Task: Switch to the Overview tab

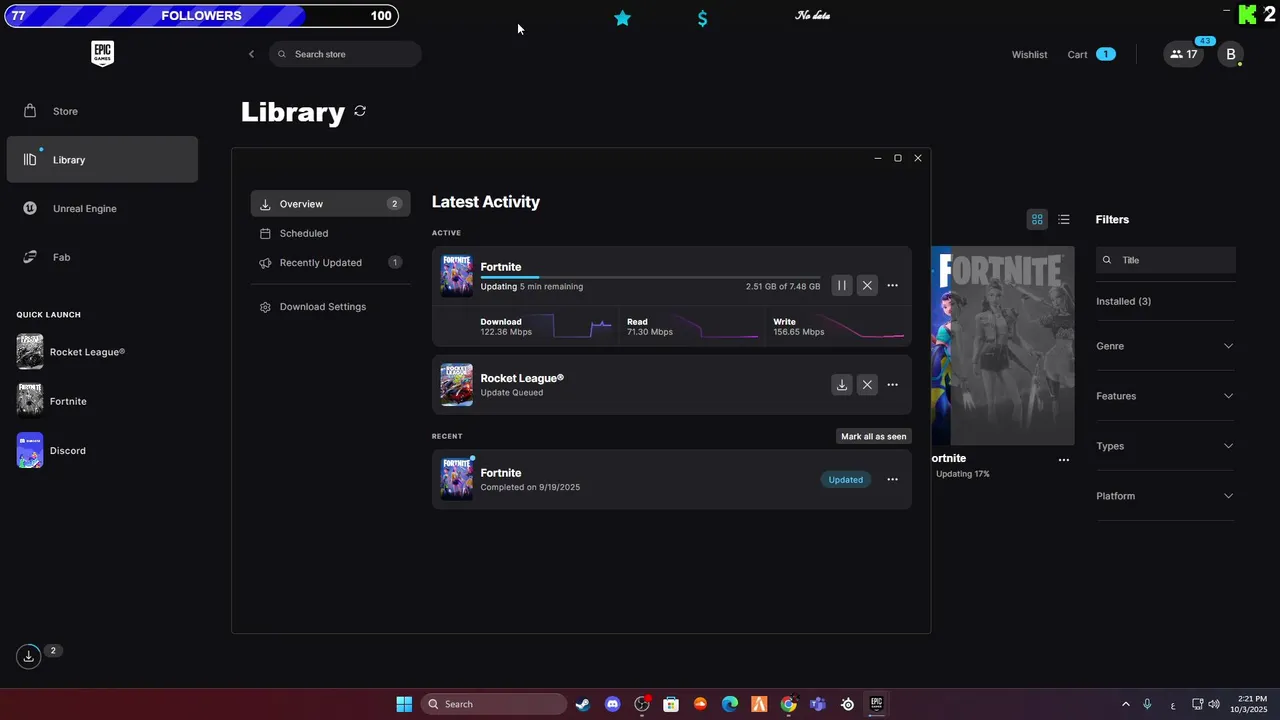Action: (x=330, y=204)
